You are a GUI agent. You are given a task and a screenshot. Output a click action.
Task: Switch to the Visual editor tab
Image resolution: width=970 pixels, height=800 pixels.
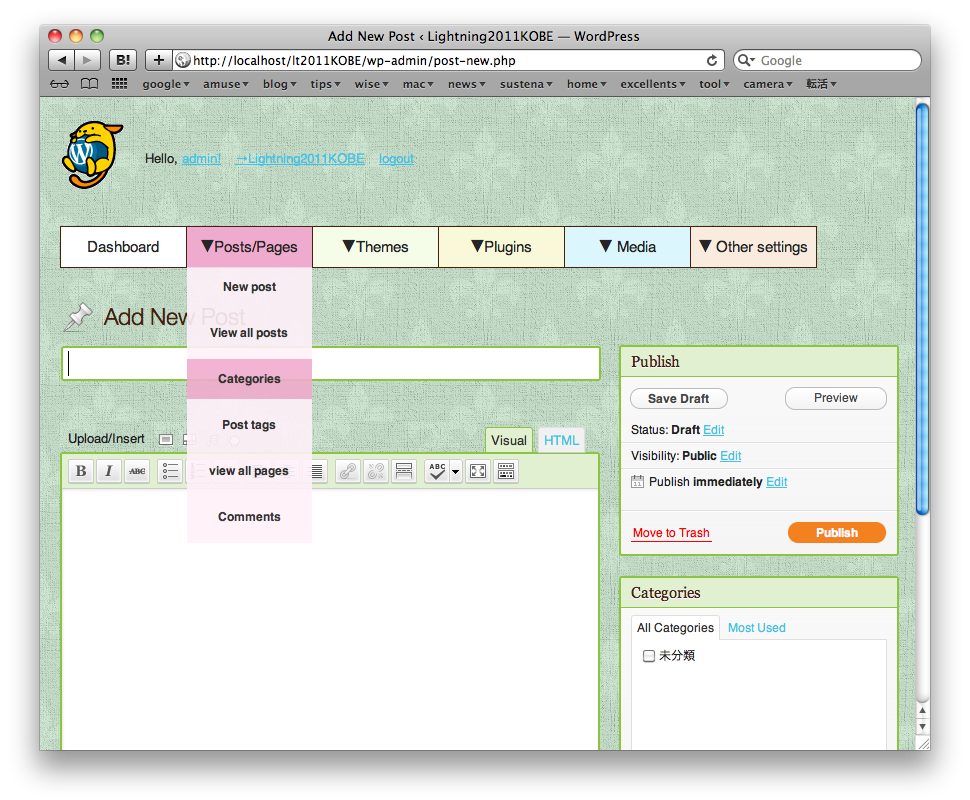point(509,441)
